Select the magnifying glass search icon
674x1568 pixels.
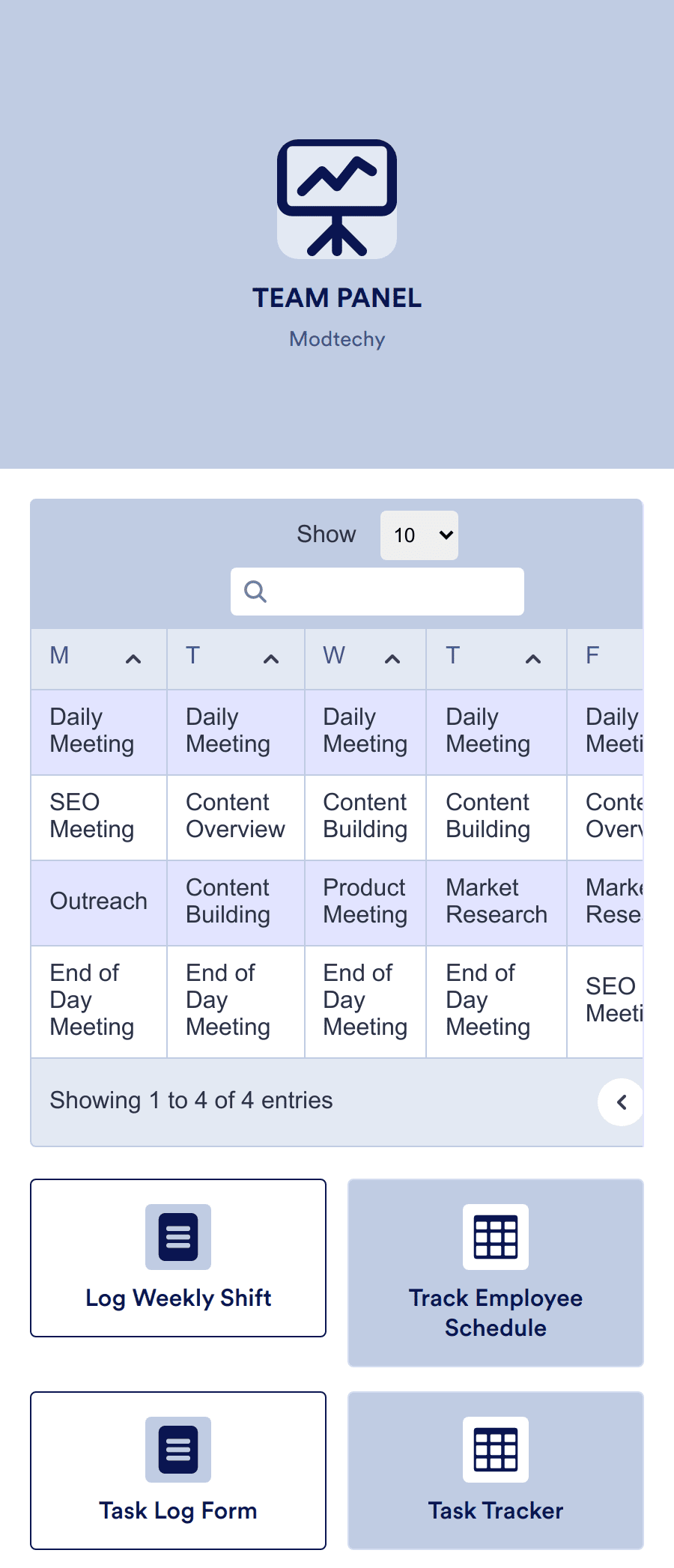pyautogui.click(x=255, y=592)
